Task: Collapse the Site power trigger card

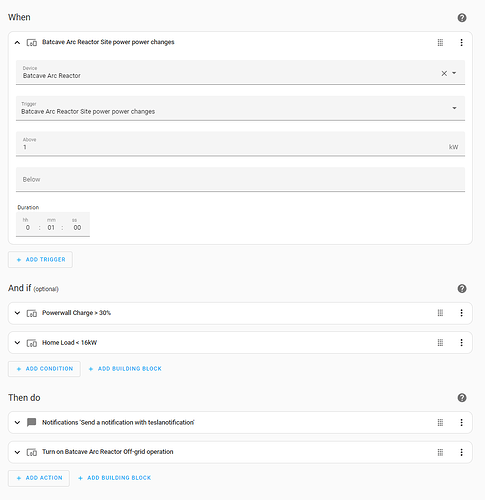Action: pyautogui.click(x=17, y=42)
